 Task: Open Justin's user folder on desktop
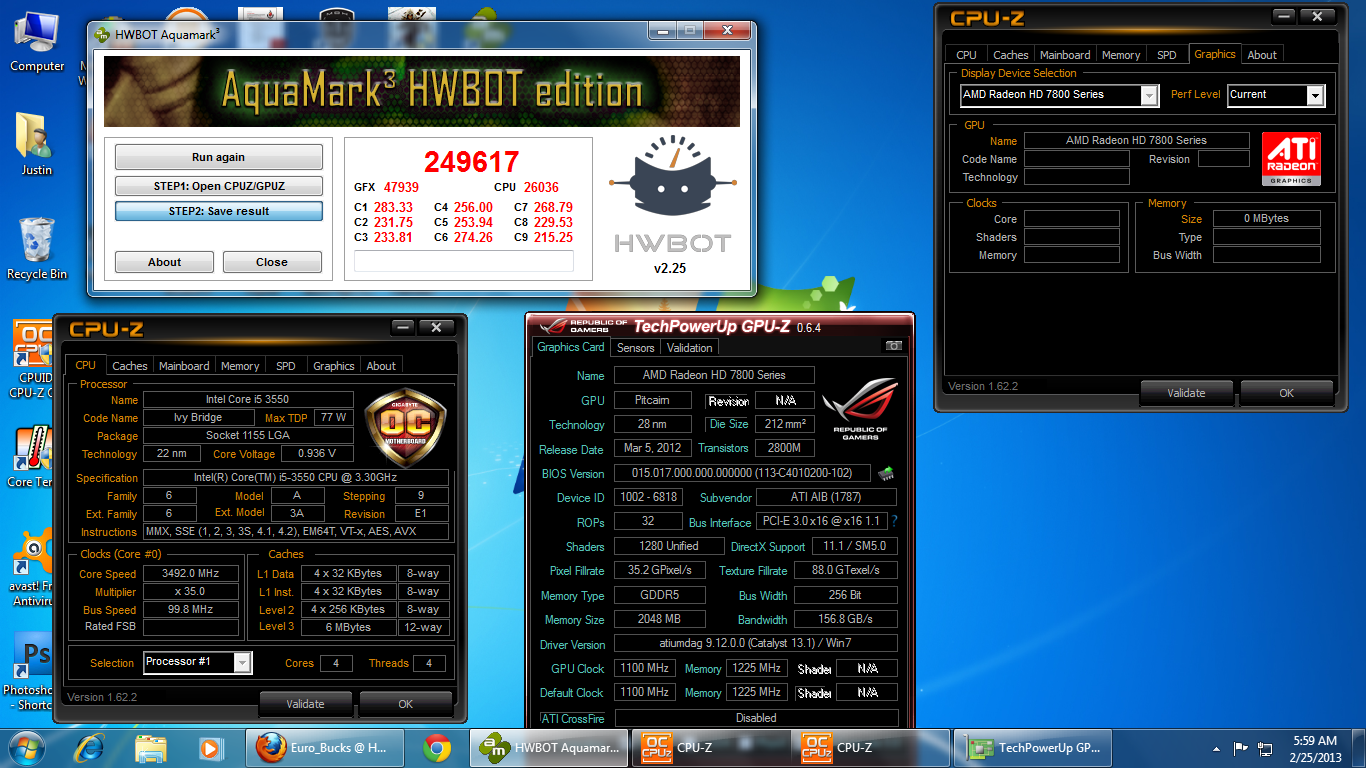click(x=35, y=144)
